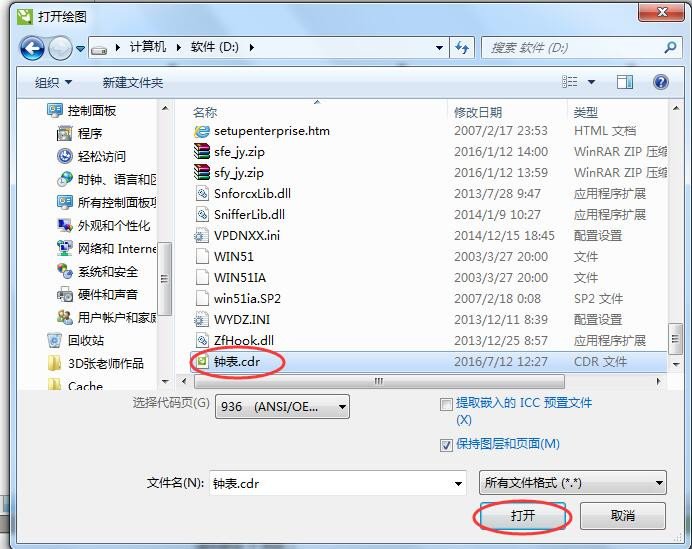Open the 文件名 dropdown arrow
Viewport: 692px width, 549px height.
click(x=459, y=484)
